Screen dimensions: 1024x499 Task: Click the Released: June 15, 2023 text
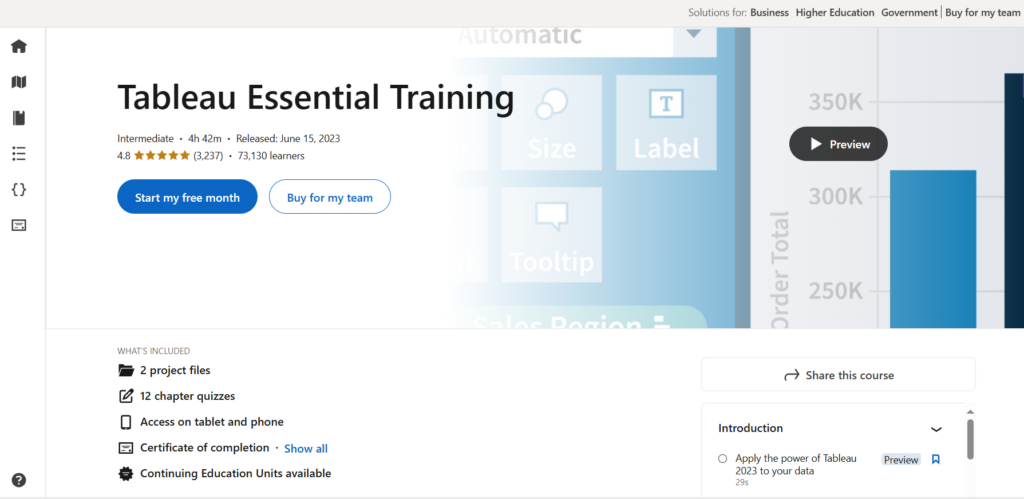[288, 138]
